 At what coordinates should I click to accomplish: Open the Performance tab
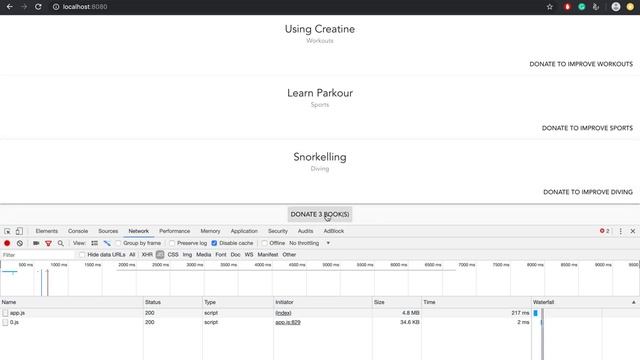175,231
